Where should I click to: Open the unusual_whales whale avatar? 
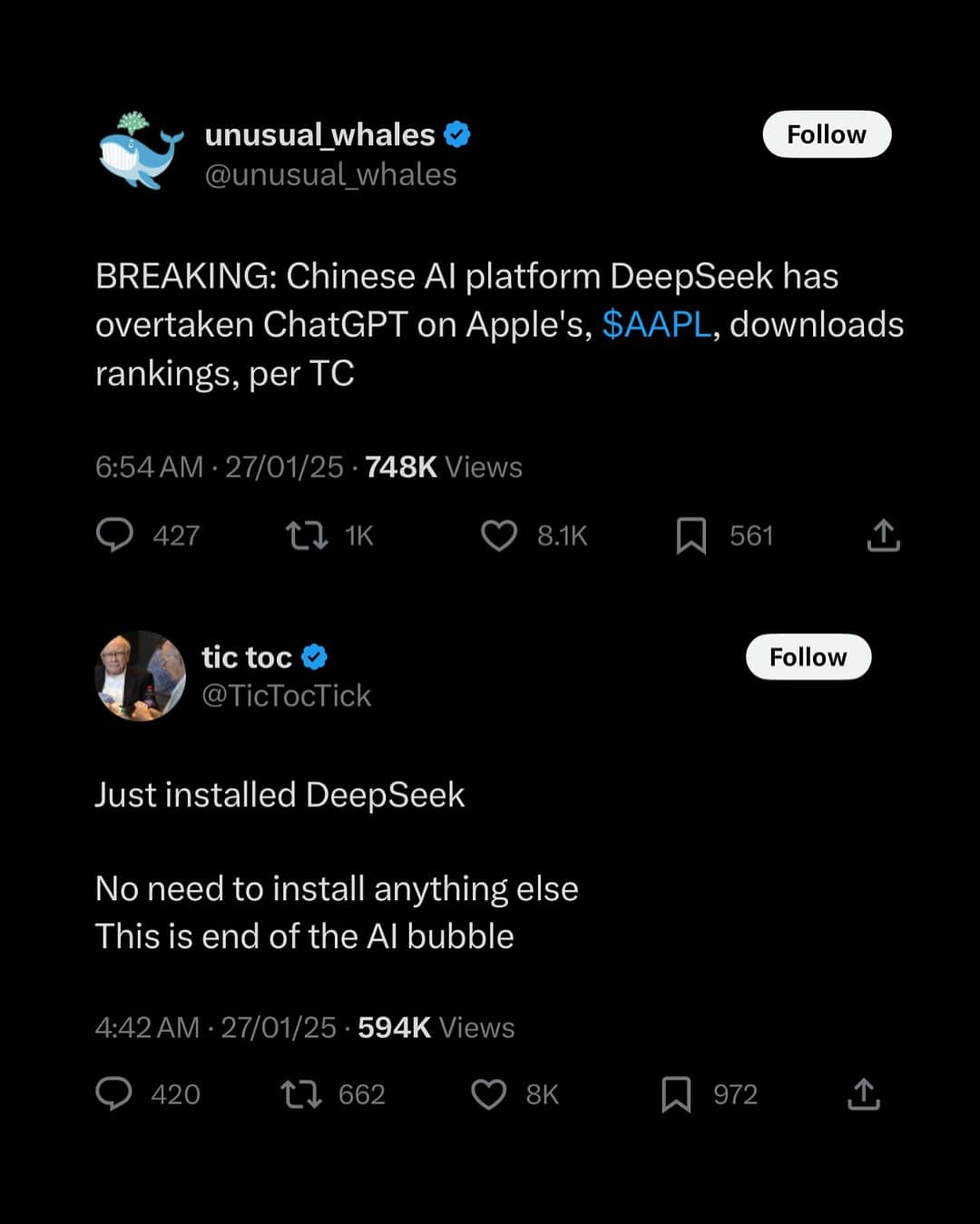(x=140, y=152)
